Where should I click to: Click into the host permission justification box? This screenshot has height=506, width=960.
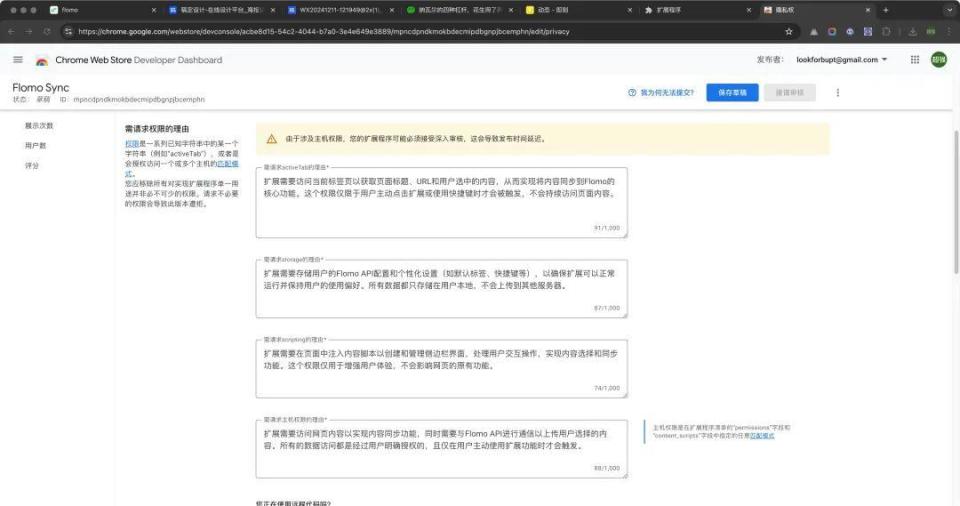441,449
